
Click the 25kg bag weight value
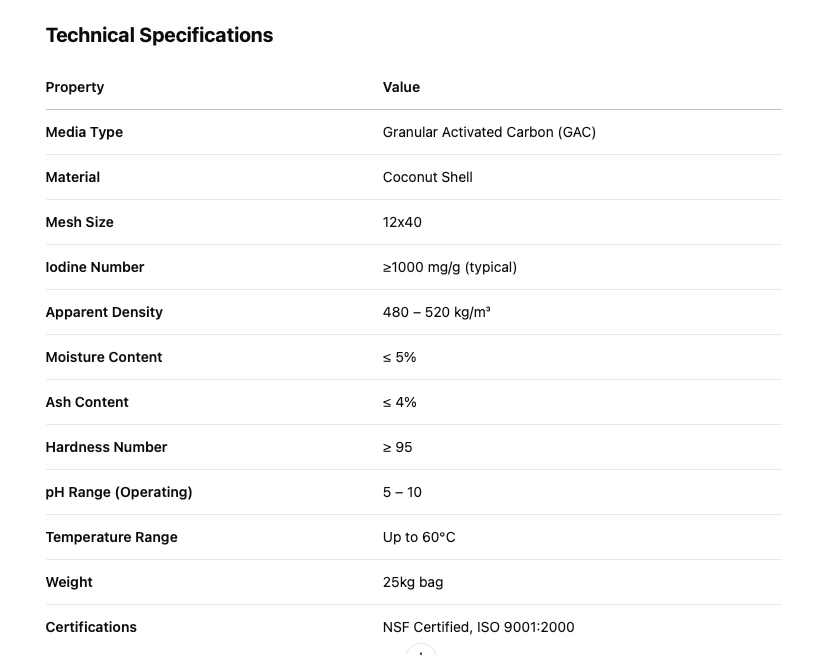[413, 582]
